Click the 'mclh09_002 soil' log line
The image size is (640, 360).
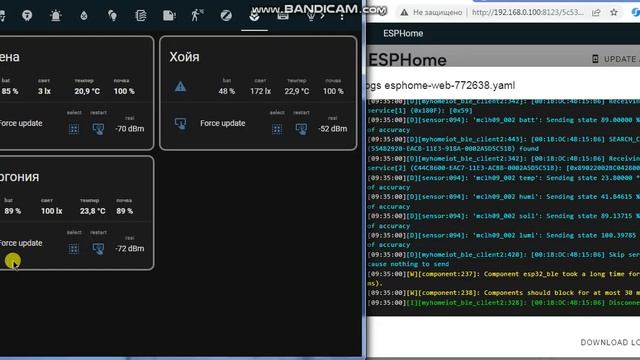(x=504, y=221)
